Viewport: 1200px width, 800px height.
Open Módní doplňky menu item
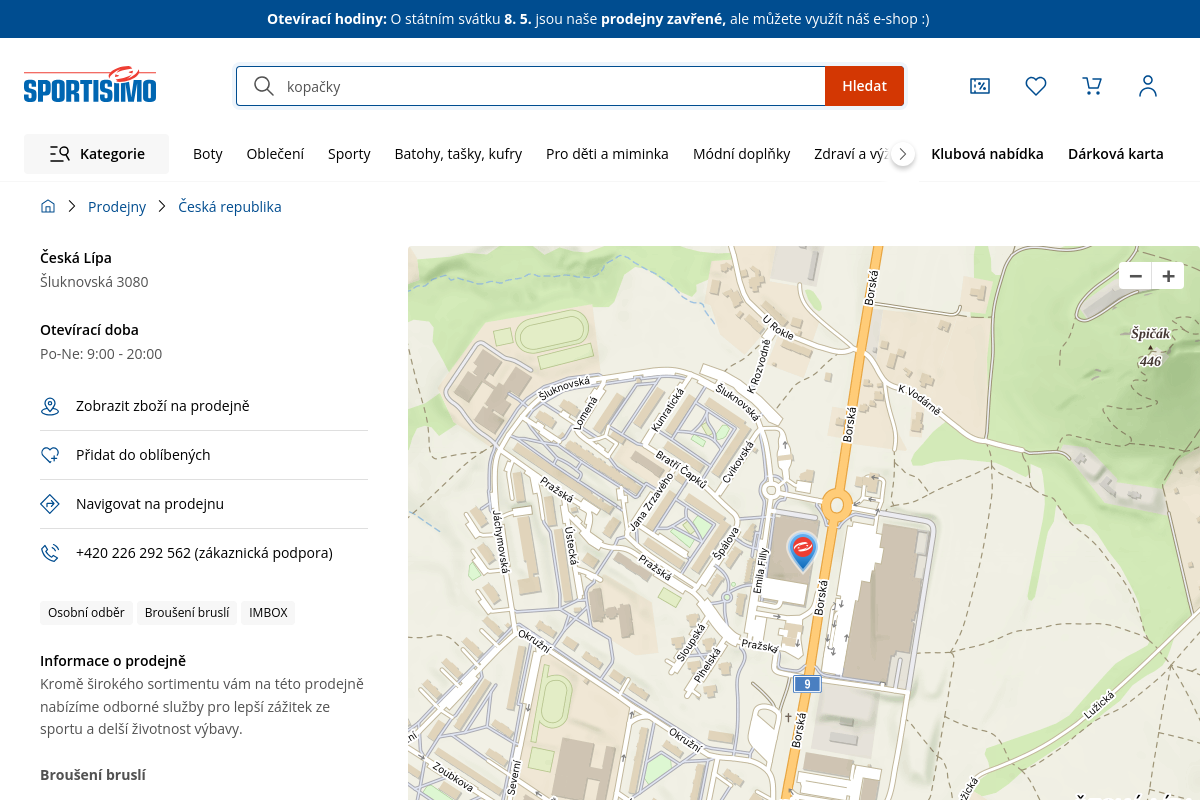tap(742, 154)
